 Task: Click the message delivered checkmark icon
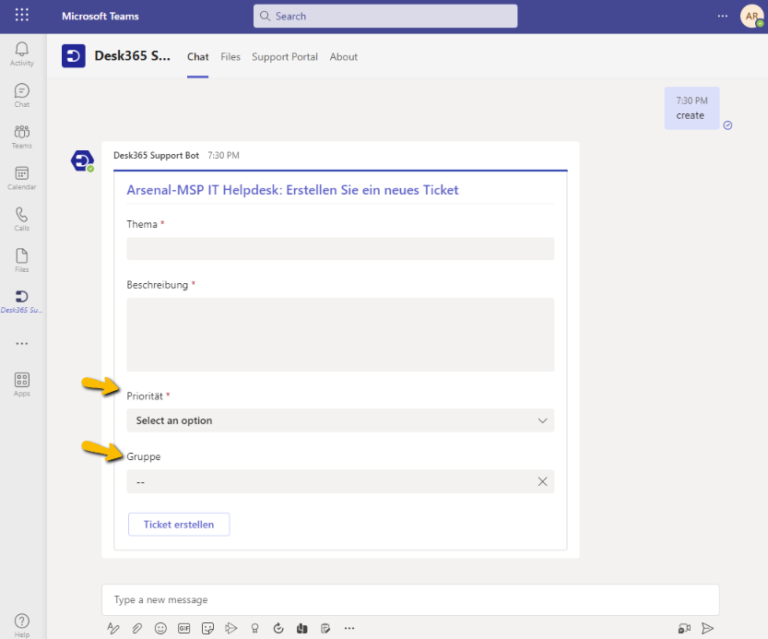728,125
